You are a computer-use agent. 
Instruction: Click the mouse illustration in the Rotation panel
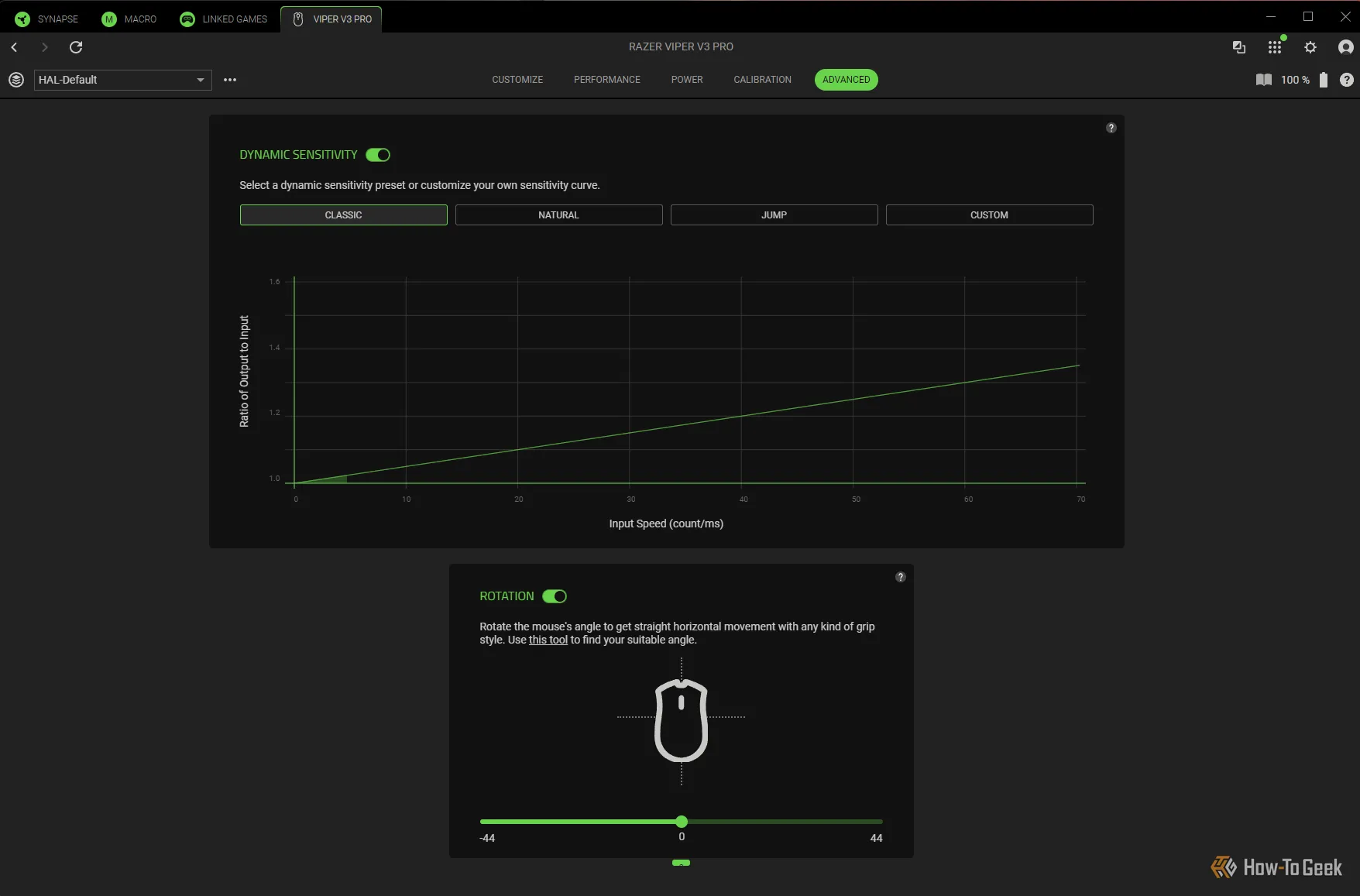tap(682, 721)
